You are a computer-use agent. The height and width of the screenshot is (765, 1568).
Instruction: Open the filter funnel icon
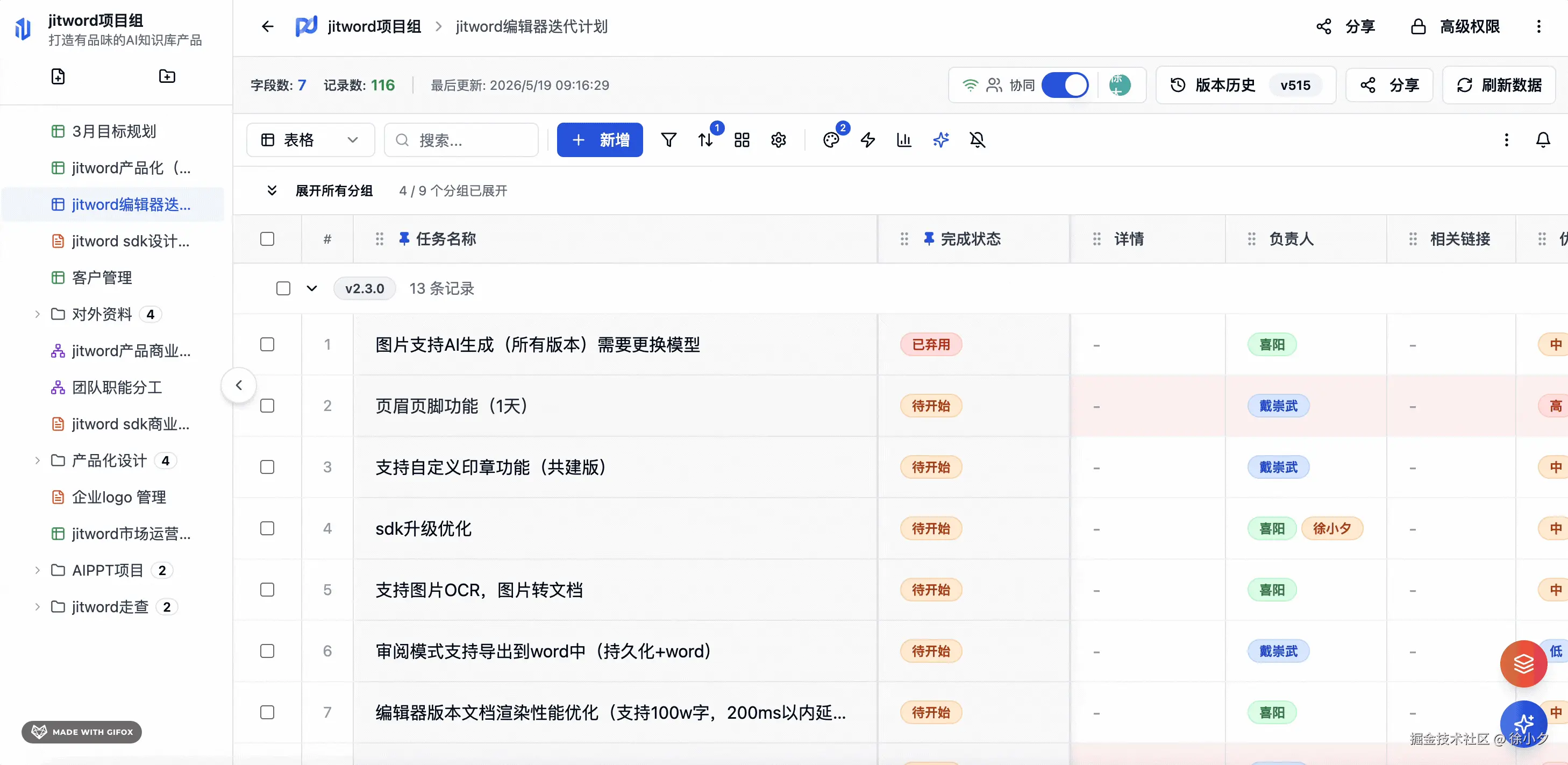pyautogui.click(x=668, y=140)
